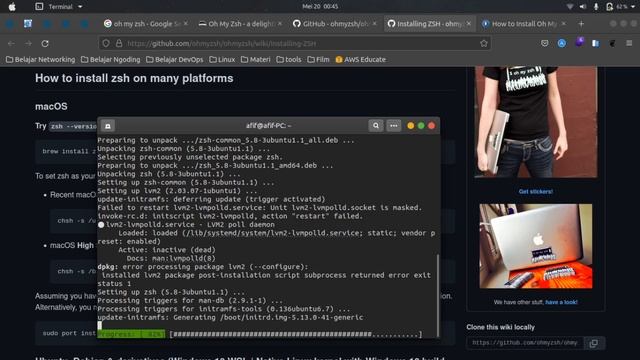Open the AWS Educate bookmark
The image size is (640, 360).
coord(360,60)
